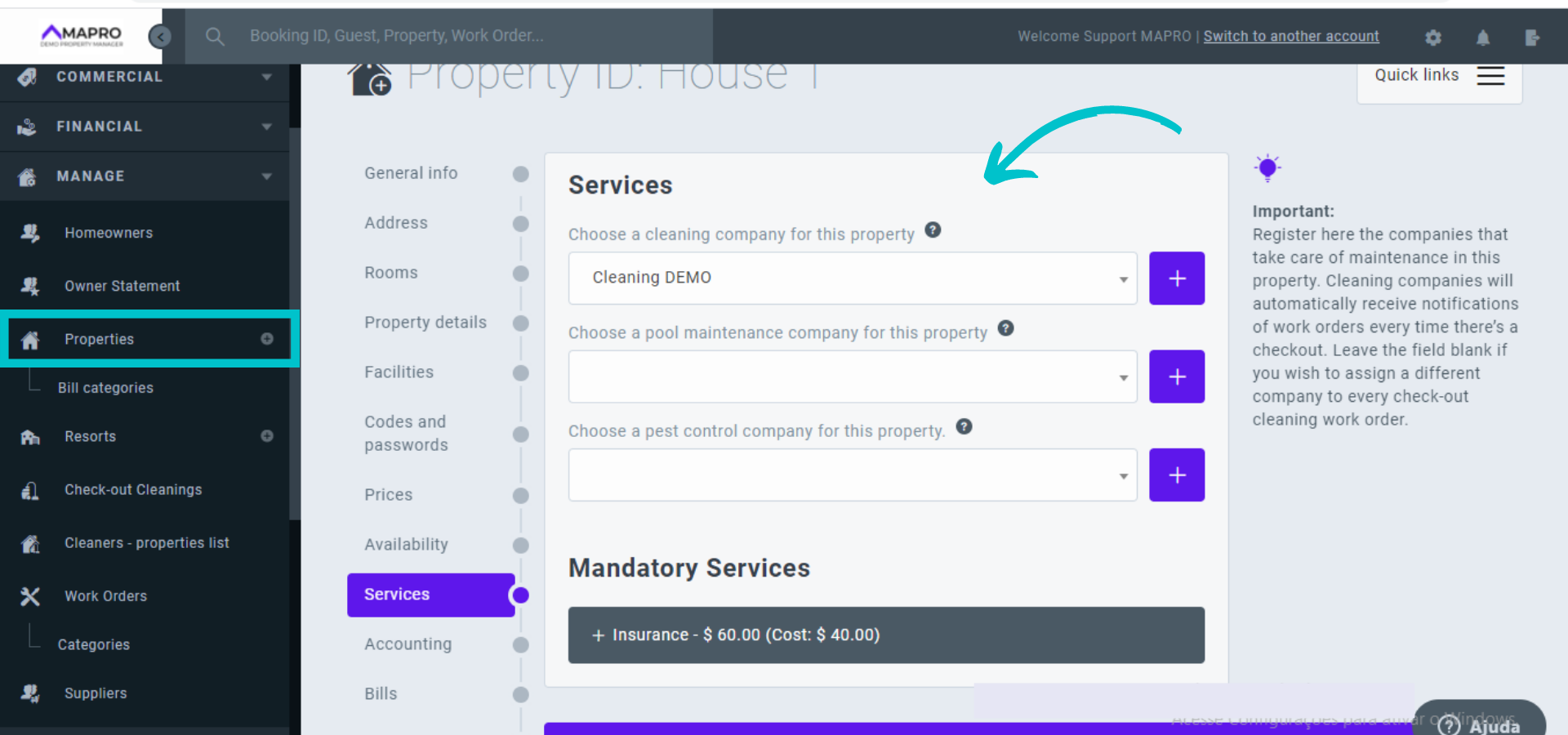The image size is (1568, 735).
Task: Click Switch to another account link
Action: pyautogui.click(x=1290, y=36)
